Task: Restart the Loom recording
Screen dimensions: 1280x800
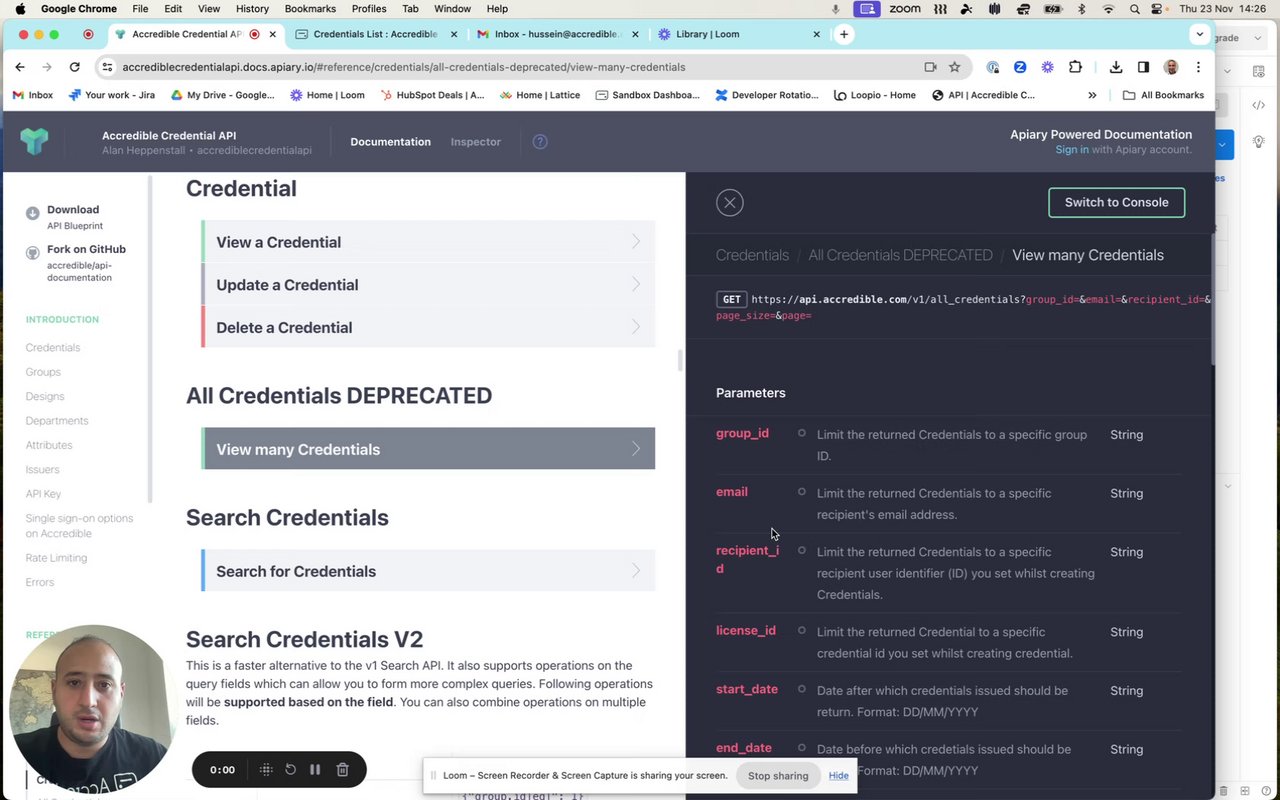Action: [x=290, y=770]
